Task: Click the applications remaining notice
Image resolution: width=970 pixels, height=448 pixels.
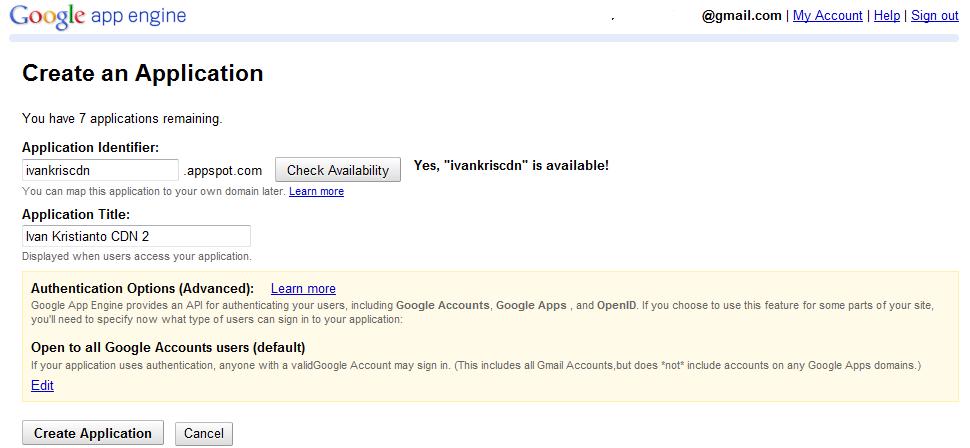Action: 122,118
